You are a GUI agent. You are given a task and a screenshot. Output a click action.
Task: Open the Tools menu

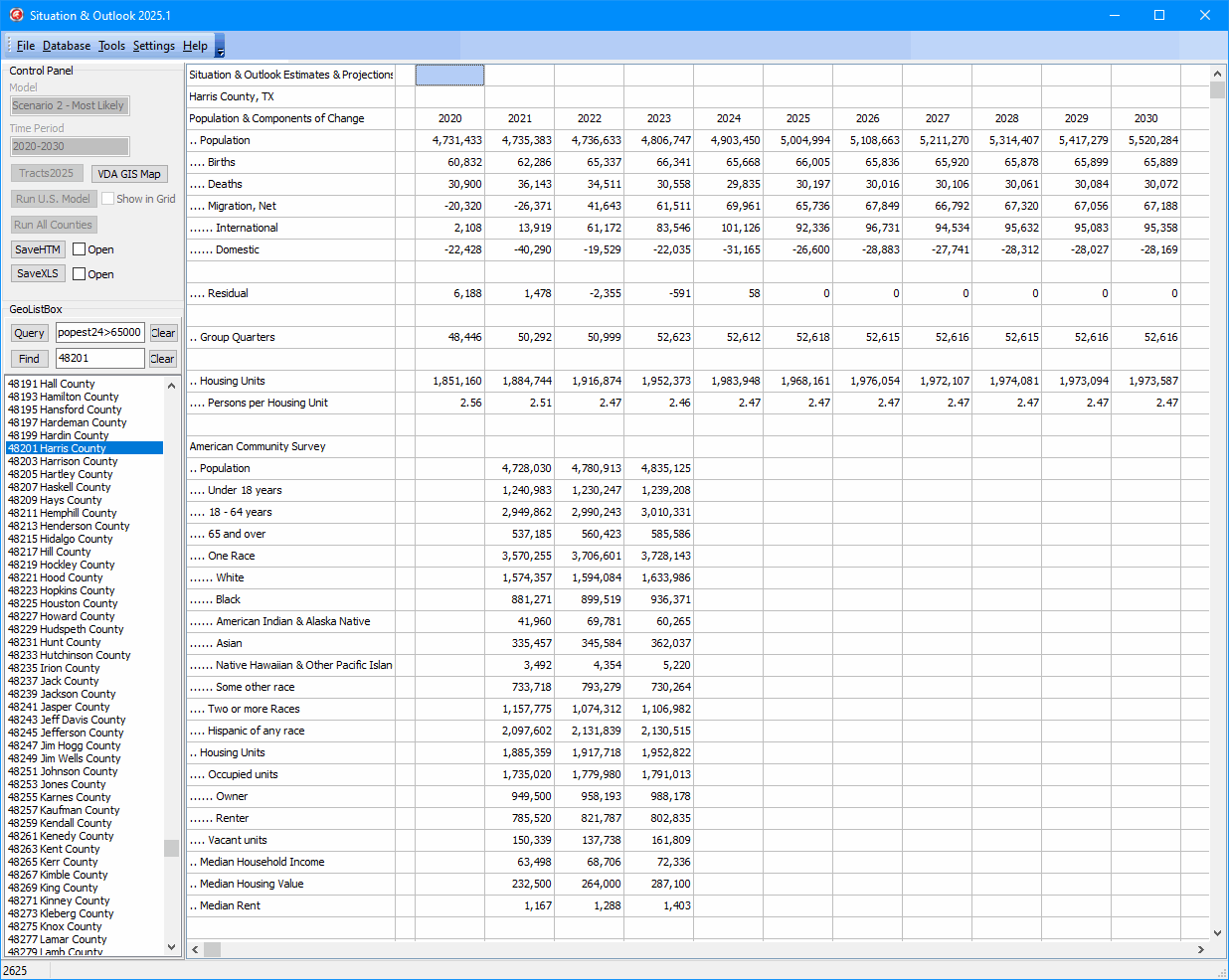tap(111, 46)
